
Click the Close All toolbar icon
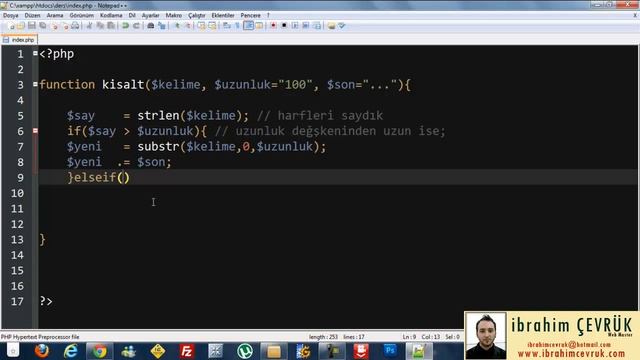pyautogui.click(x=65, y=26)
